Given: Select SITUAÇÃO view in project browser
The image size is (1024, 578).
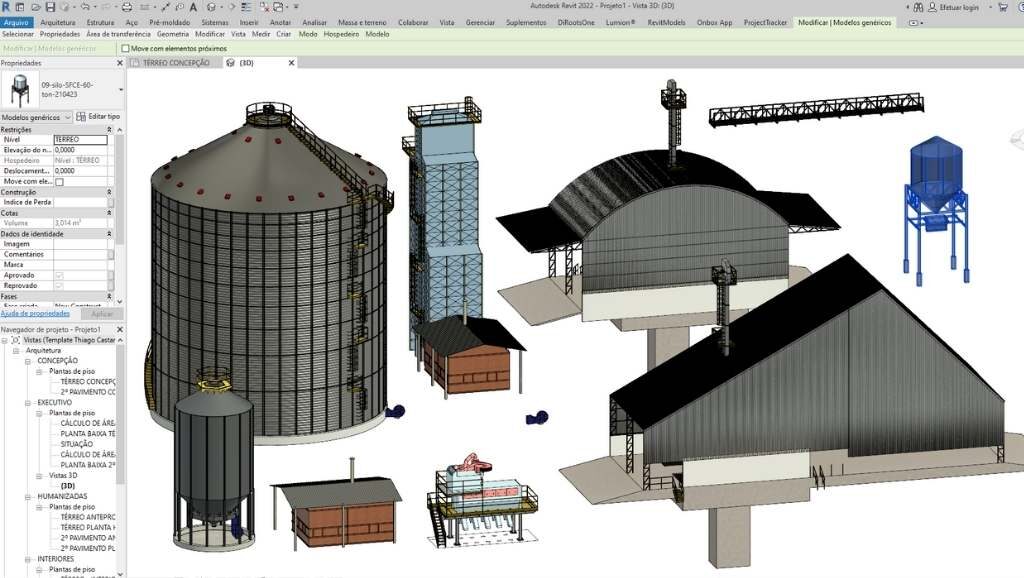Looking at the screenshot, I should (x=77, y=444).
